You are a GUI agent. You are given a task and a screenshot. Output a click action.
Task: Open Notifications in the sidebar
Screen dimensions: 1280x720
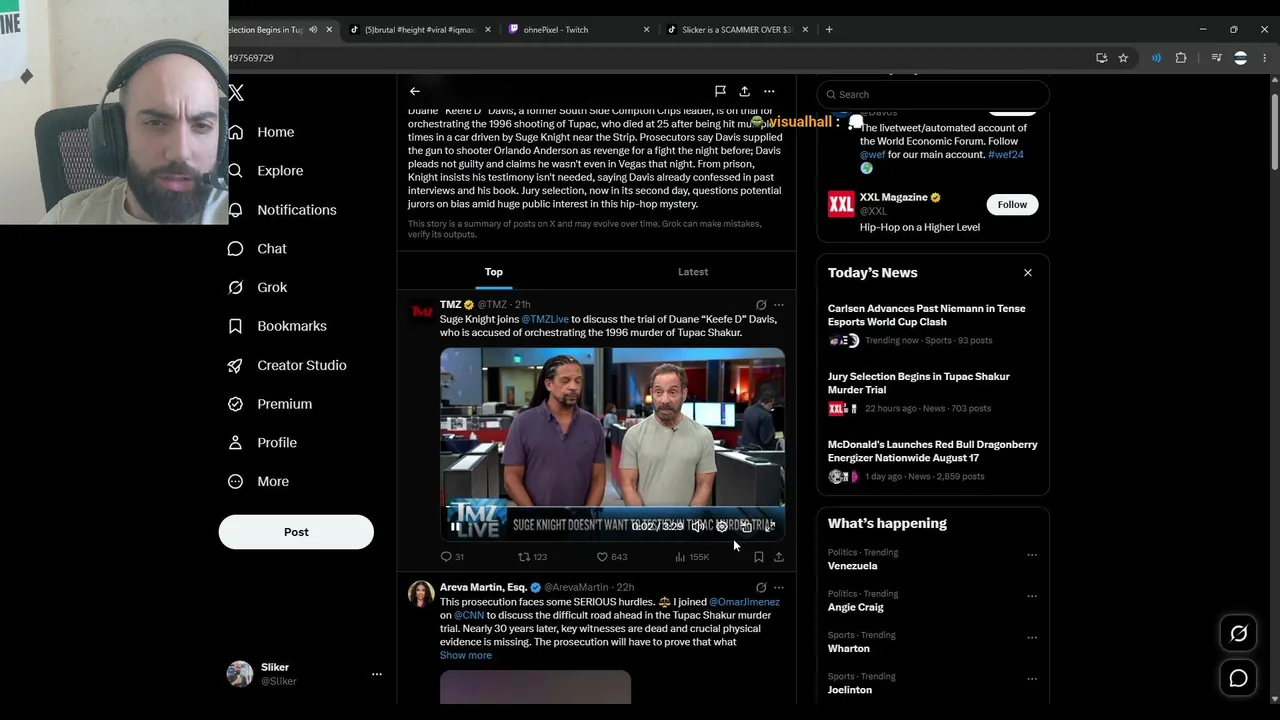[282, 210]
